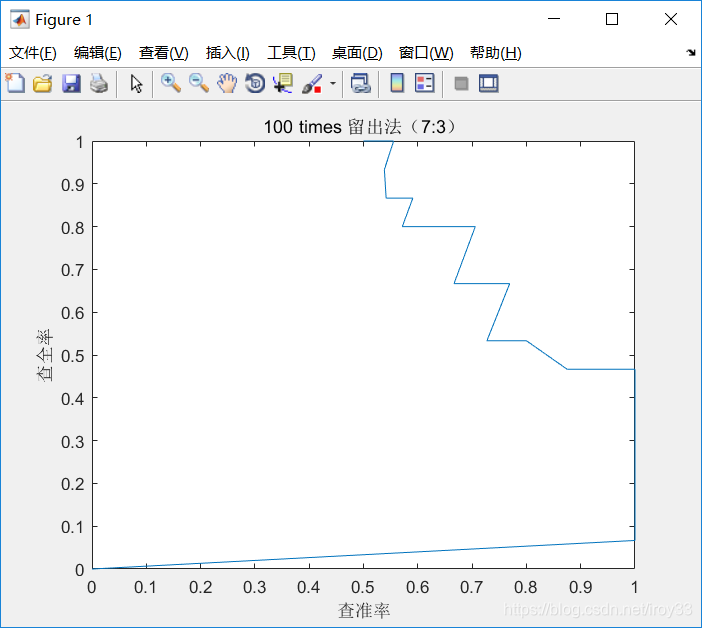The image size is (702, 628).
Task: Select the Edit Plot arrow tool
Action: pos(136,84)
